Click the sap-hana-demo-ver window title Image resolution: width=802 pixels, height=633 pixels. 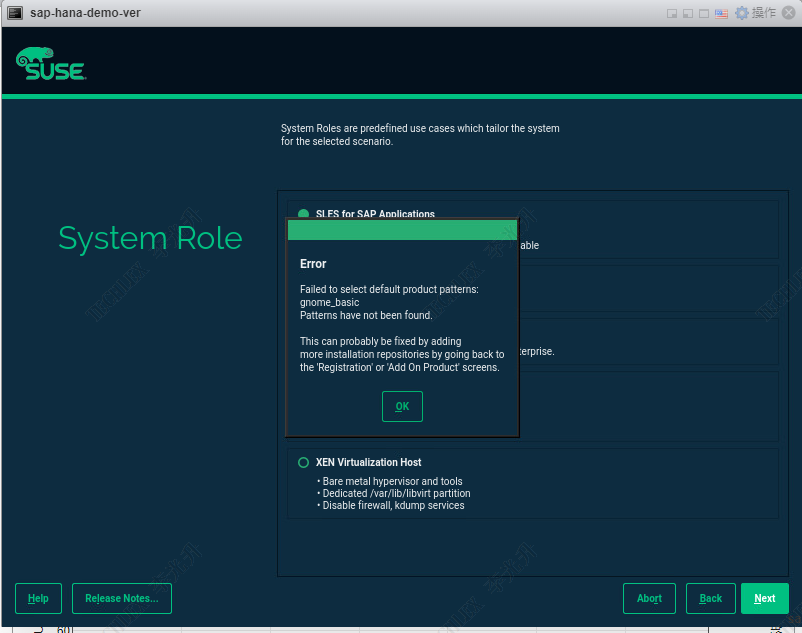pyautogui.click(x=85, y=13)
